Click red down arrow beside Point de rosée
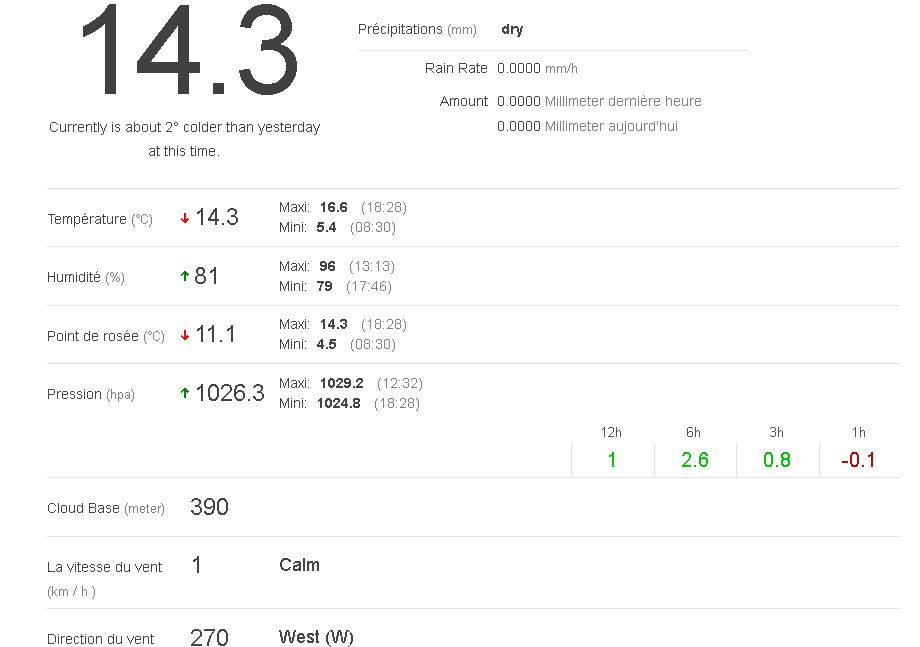Screen dimensions: 920x647 tap(185, 336)
